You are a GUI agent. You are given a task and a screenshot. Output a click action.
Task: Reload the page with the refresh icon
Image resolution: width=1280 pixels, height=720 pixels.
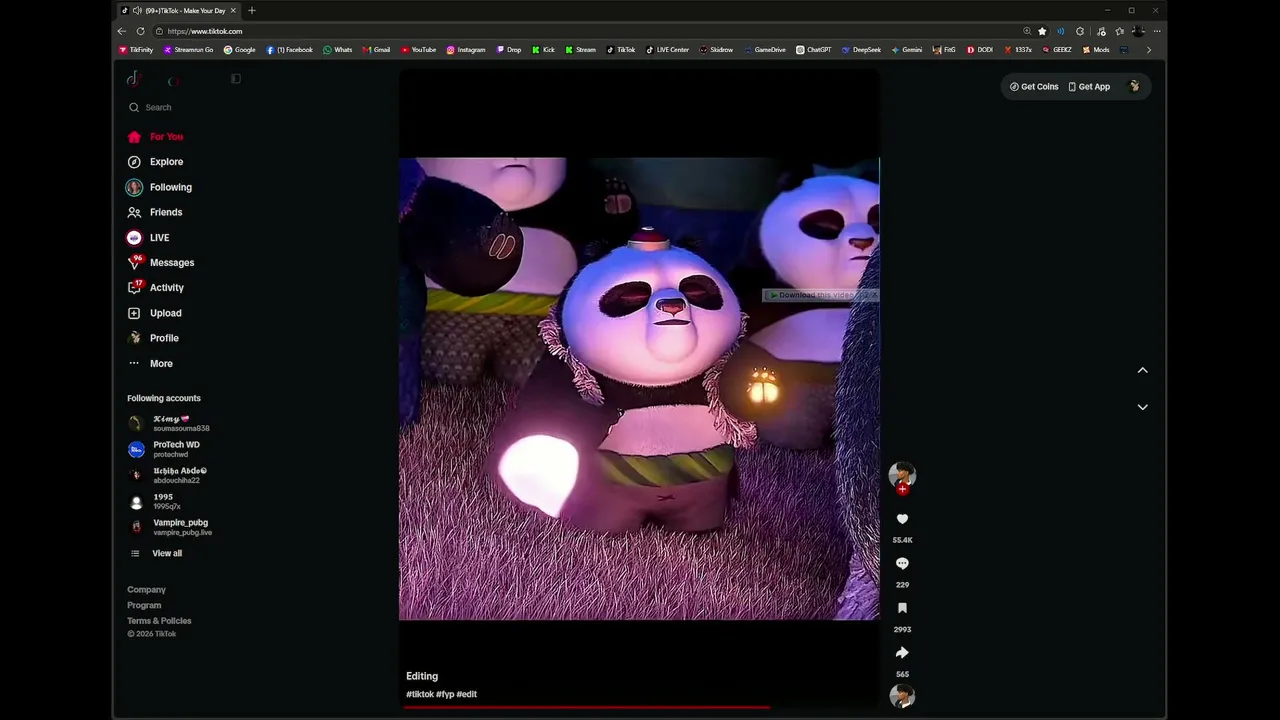click(x=140, y=31)
